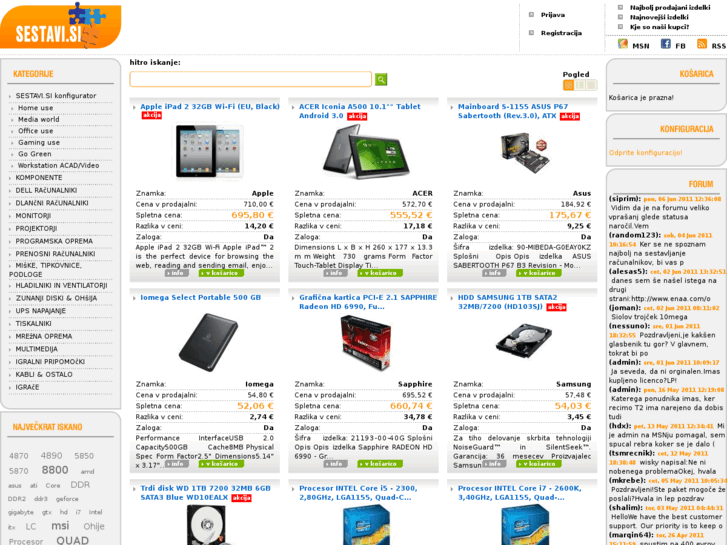
Task: Expand the KOMPONENTE category
Action: pos(39,178)
